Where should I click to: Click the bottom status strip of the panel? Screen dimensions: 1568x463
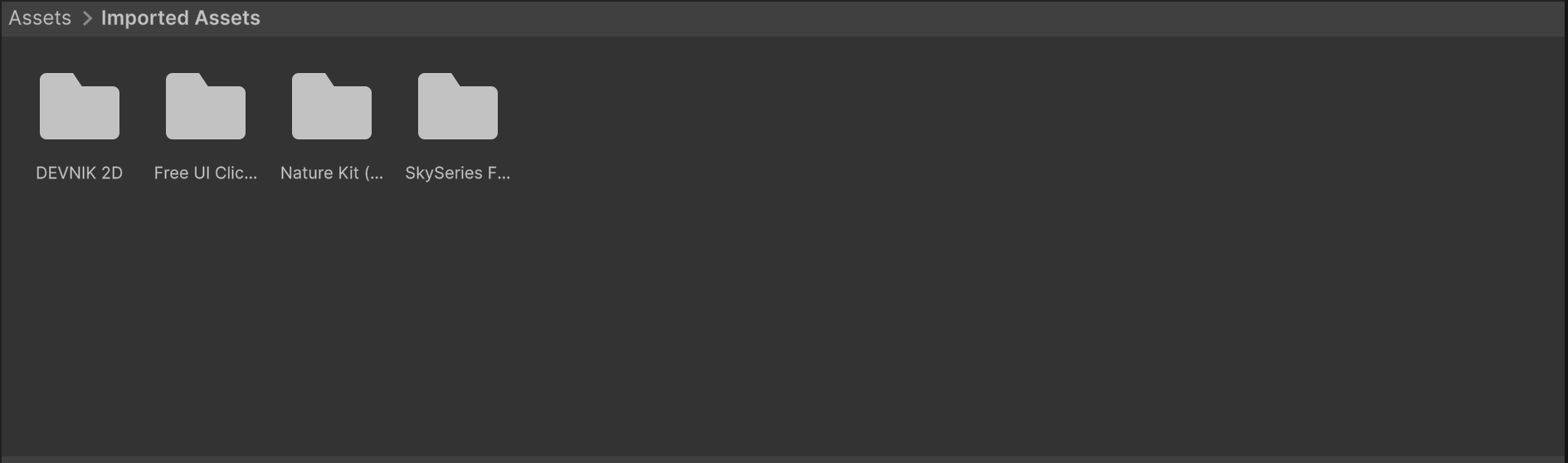click(783, 459)
